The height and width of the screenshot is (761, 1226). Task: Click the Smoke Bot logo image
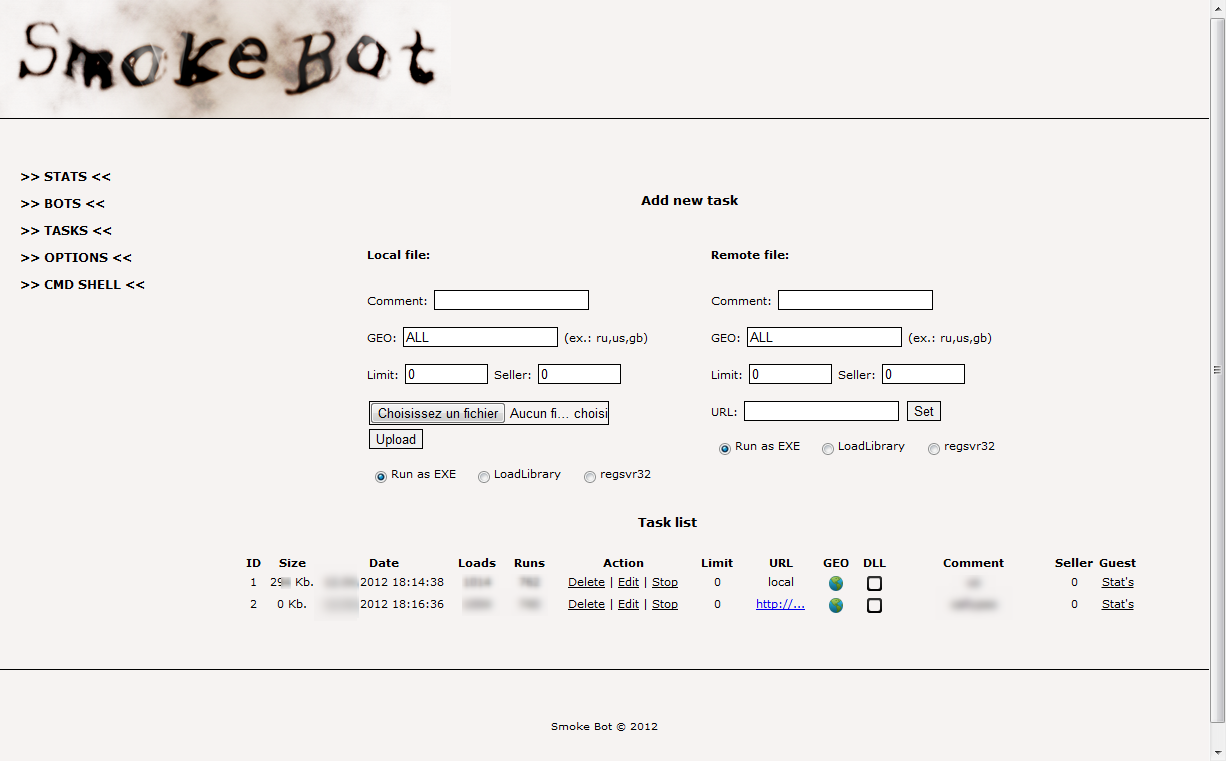coord(225,59)
